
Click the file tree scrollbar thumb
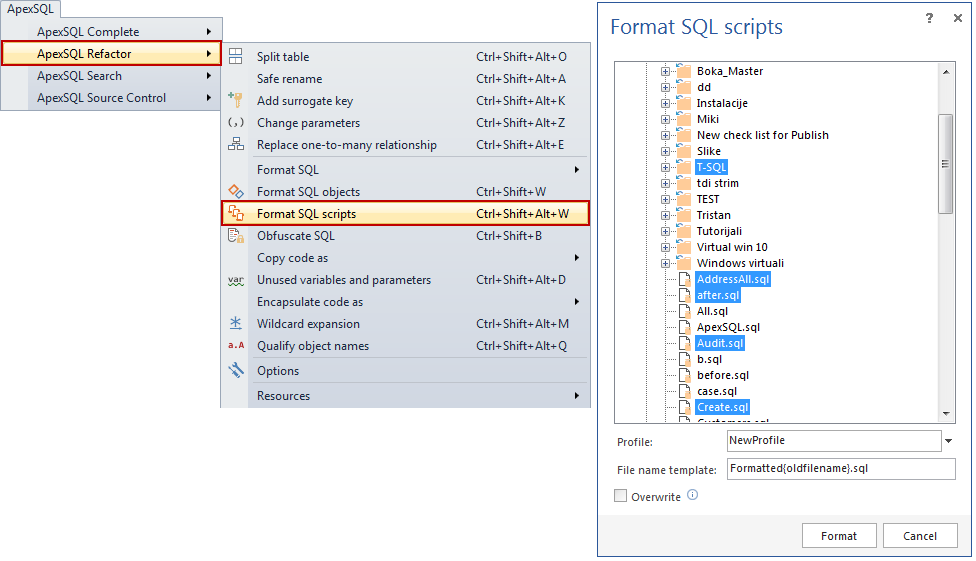click(x=945, y=164)
